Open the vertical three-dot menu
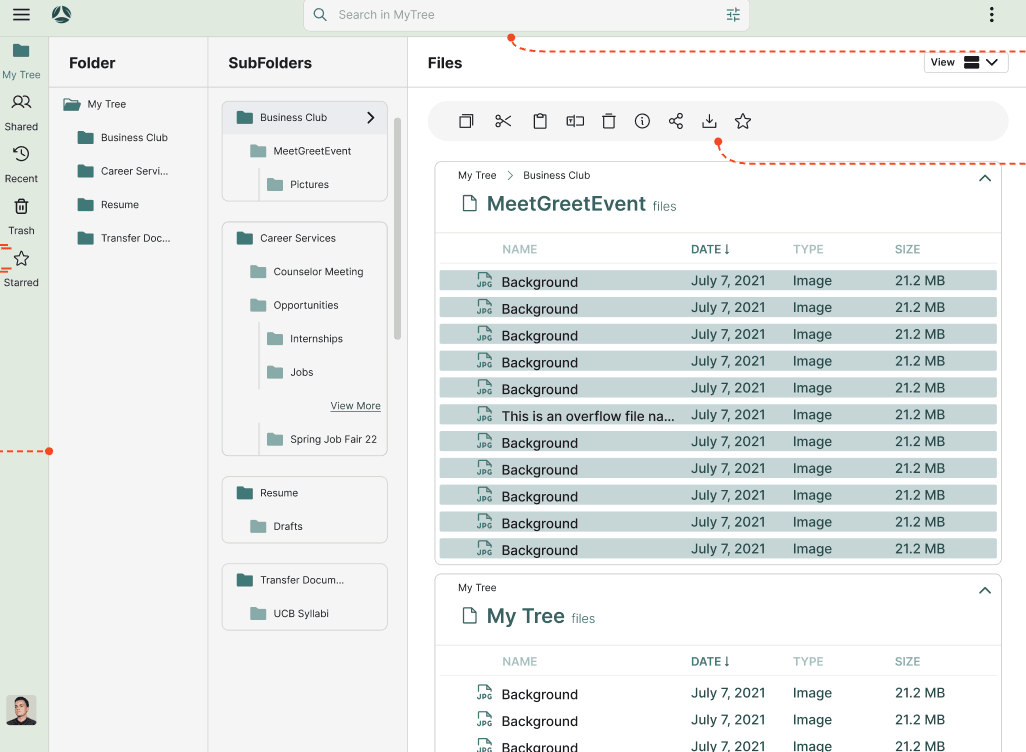The height and width of the screenshot is (752, 1026). coord(991,14)
